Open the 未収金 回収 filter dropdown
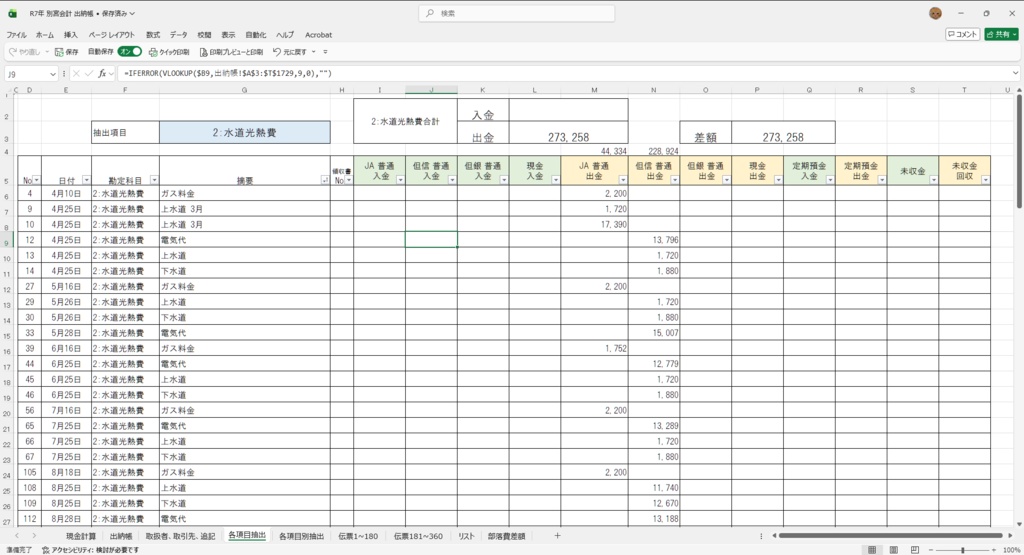The height and width of the screenshot is (555, 1024). click(985, 180)
